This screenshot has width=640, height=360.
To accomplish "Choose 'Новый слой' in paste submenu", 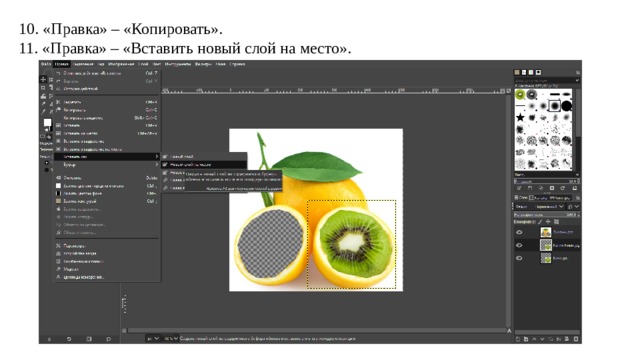I will click(204, 156).
